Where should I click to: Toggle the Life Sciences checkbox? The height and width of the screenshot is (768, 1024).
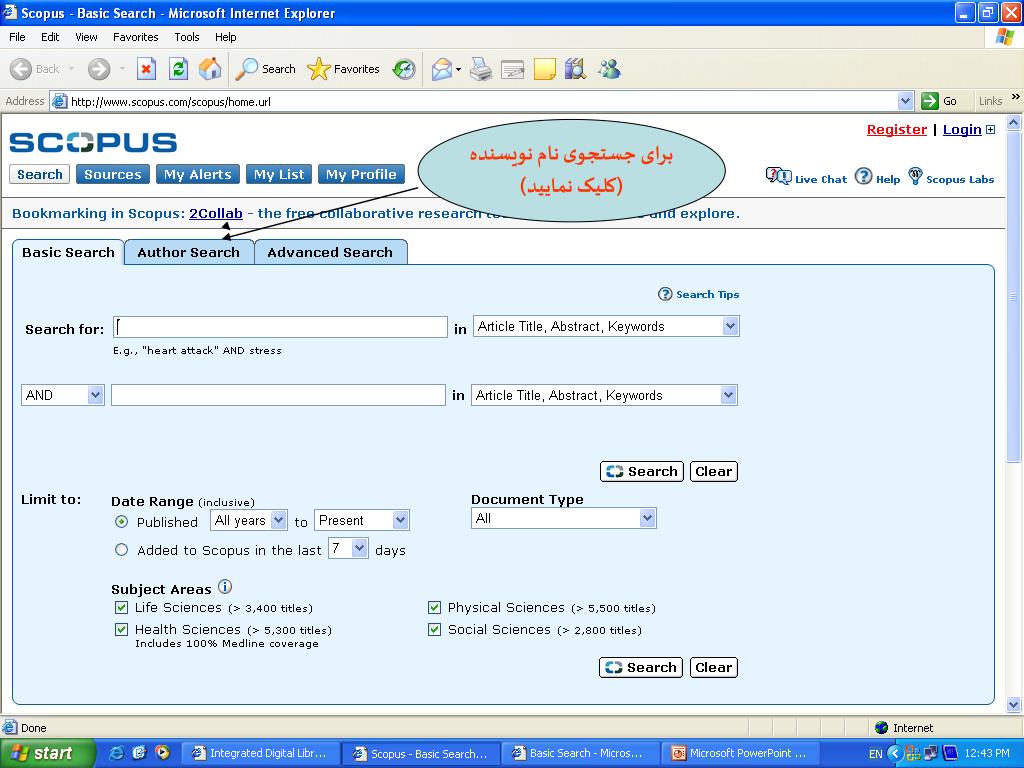[x=121, y=607]
